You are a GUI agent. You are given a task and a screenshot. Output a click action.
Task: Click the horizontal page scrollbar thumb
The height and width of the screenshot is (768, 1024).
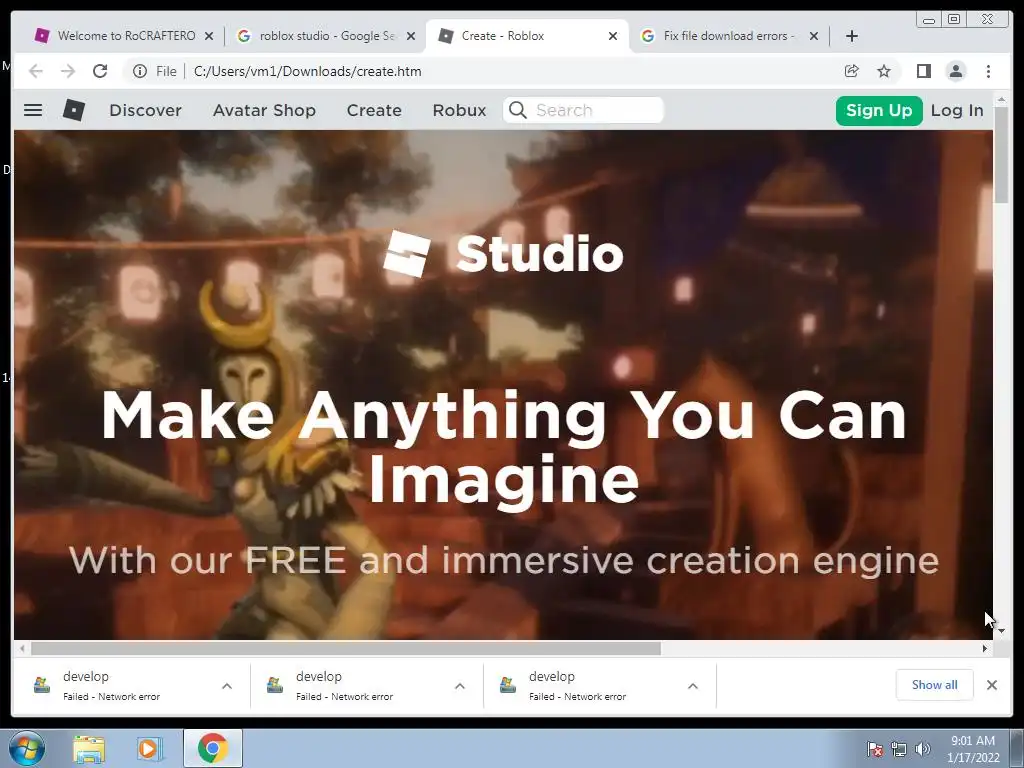click(346, 648)
